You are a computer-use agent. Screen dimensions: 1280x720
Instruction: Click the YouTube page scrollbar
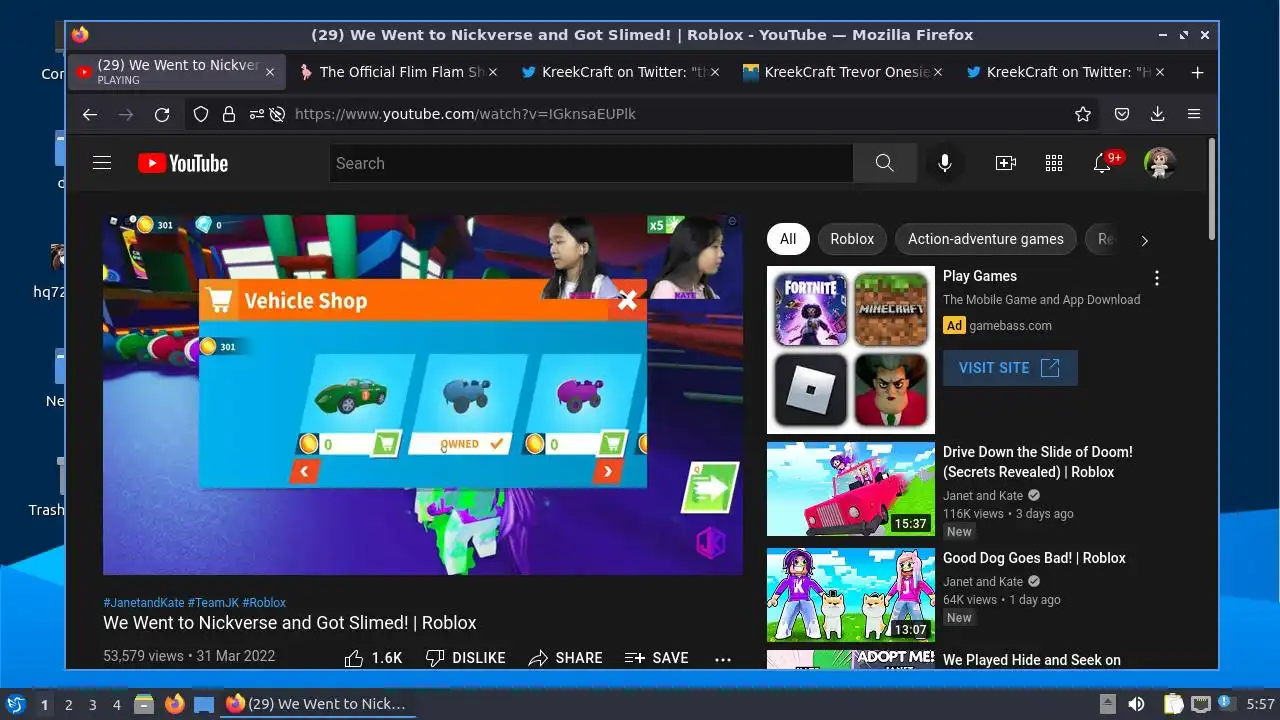coord(1212,190)
